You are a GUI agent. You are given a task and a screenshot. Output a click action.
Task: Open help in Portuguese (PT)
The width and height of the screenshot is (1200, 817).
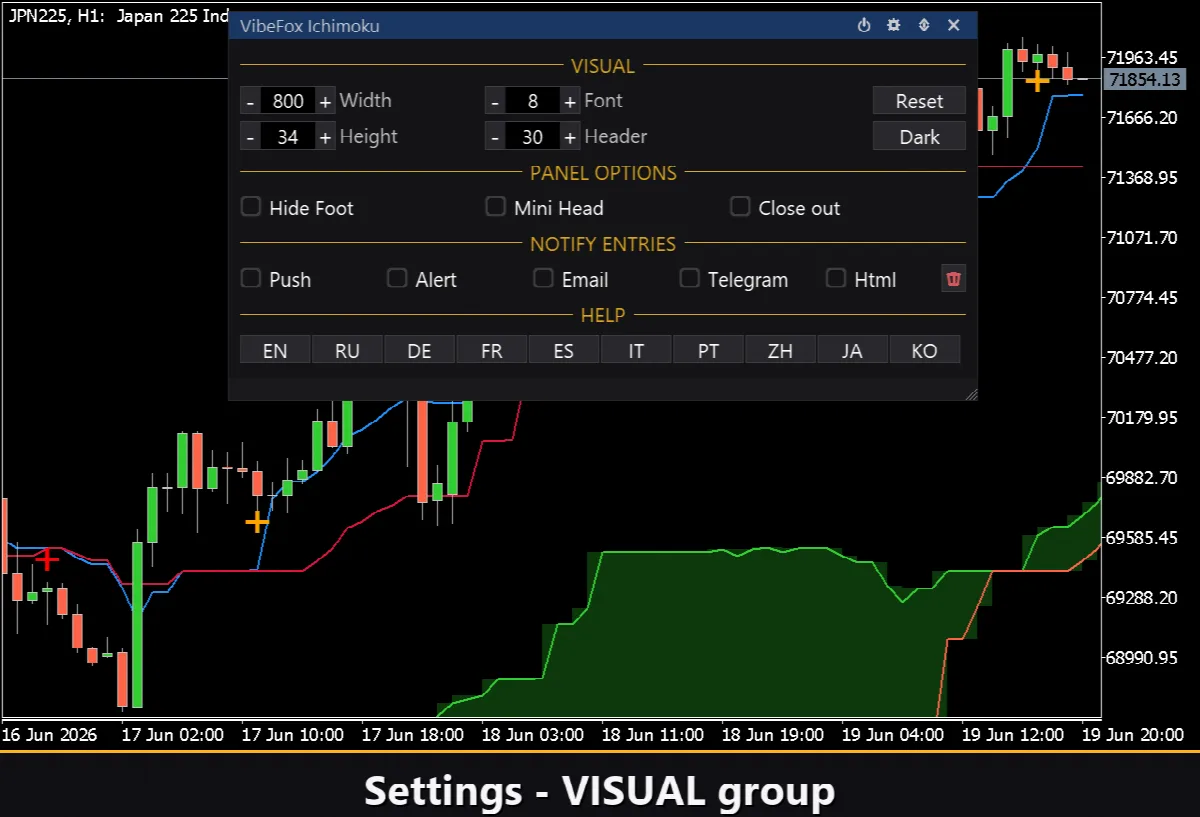pos(708,350)
